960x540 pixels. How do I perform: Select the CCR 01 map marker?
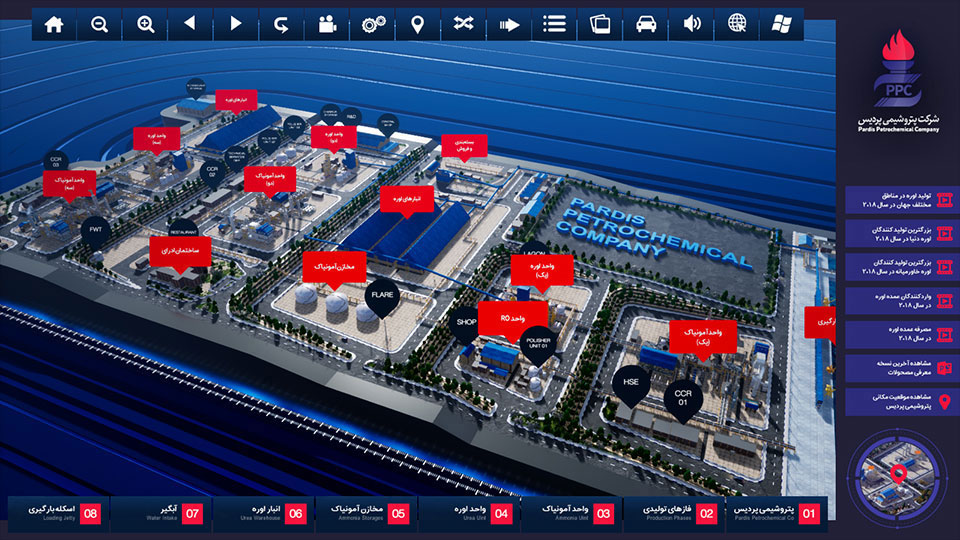683,398
